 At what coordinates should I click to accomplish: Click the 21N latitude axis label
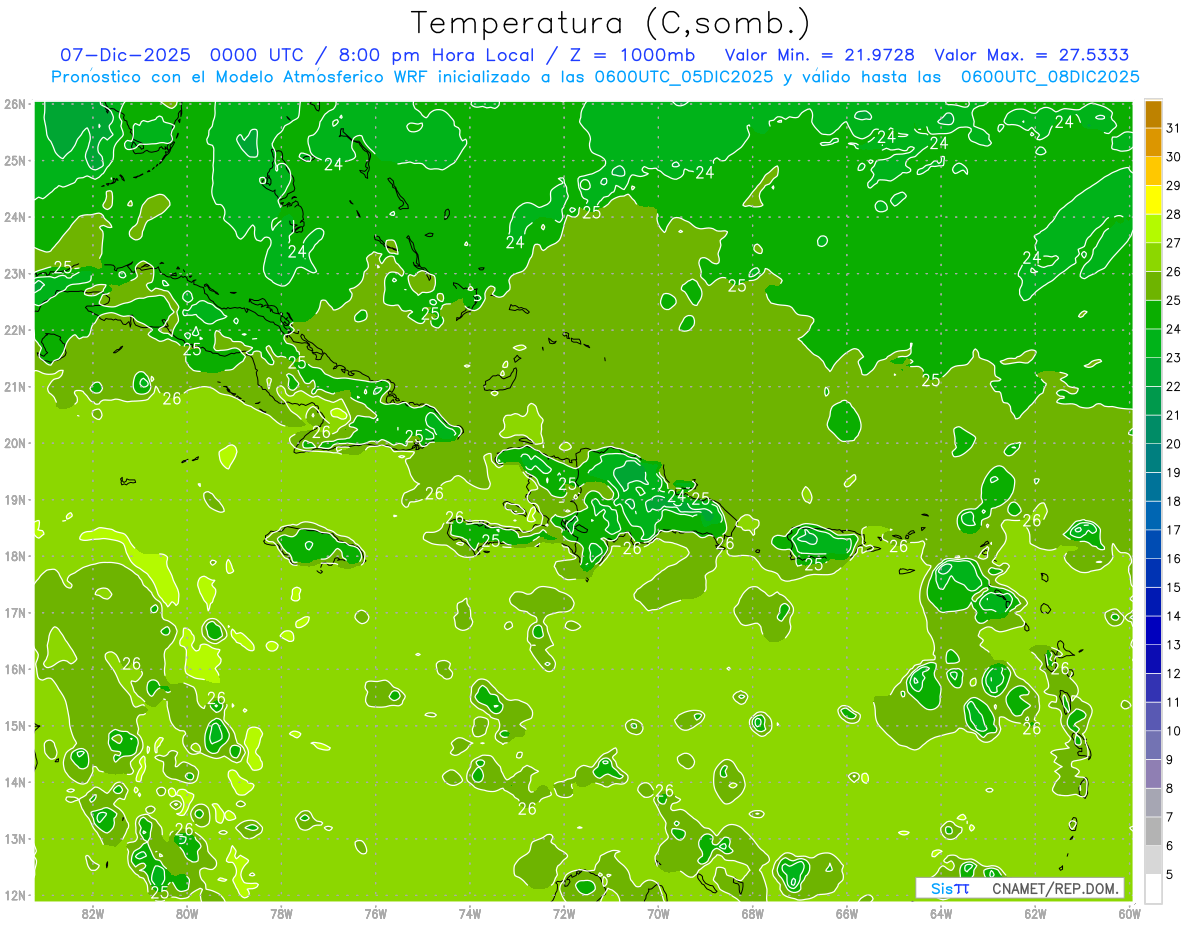[14, 386]
